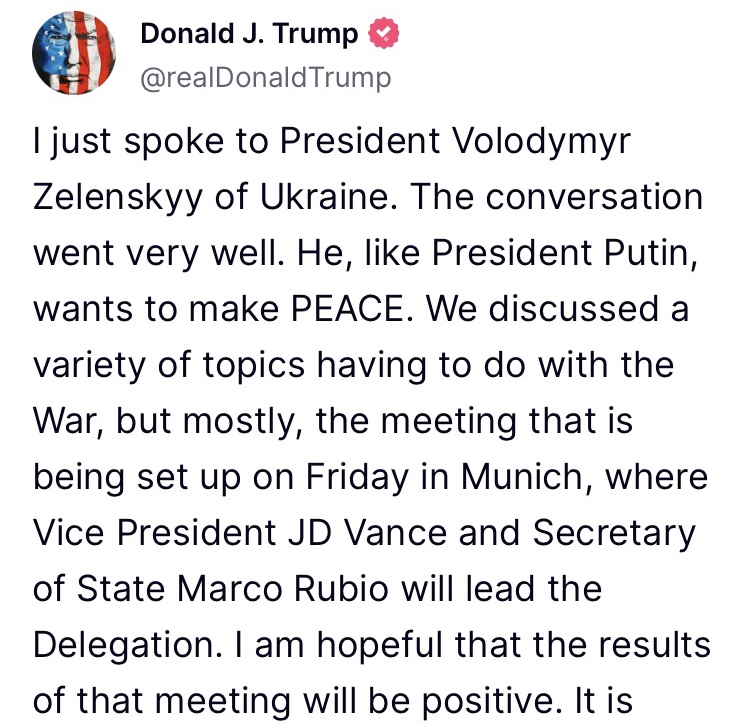Click the name Volodymyr in the post
750x727 pixels.
[541, 142]
